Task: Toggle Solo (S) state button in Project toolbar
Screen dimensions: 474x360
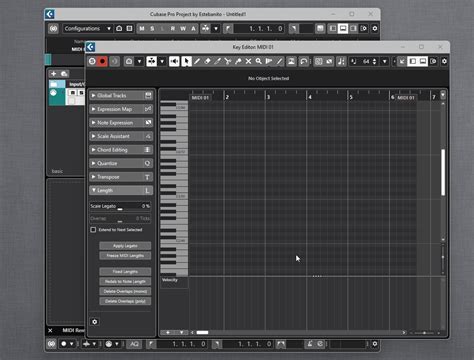Action: pyautogui.click(x=152, y=29)
